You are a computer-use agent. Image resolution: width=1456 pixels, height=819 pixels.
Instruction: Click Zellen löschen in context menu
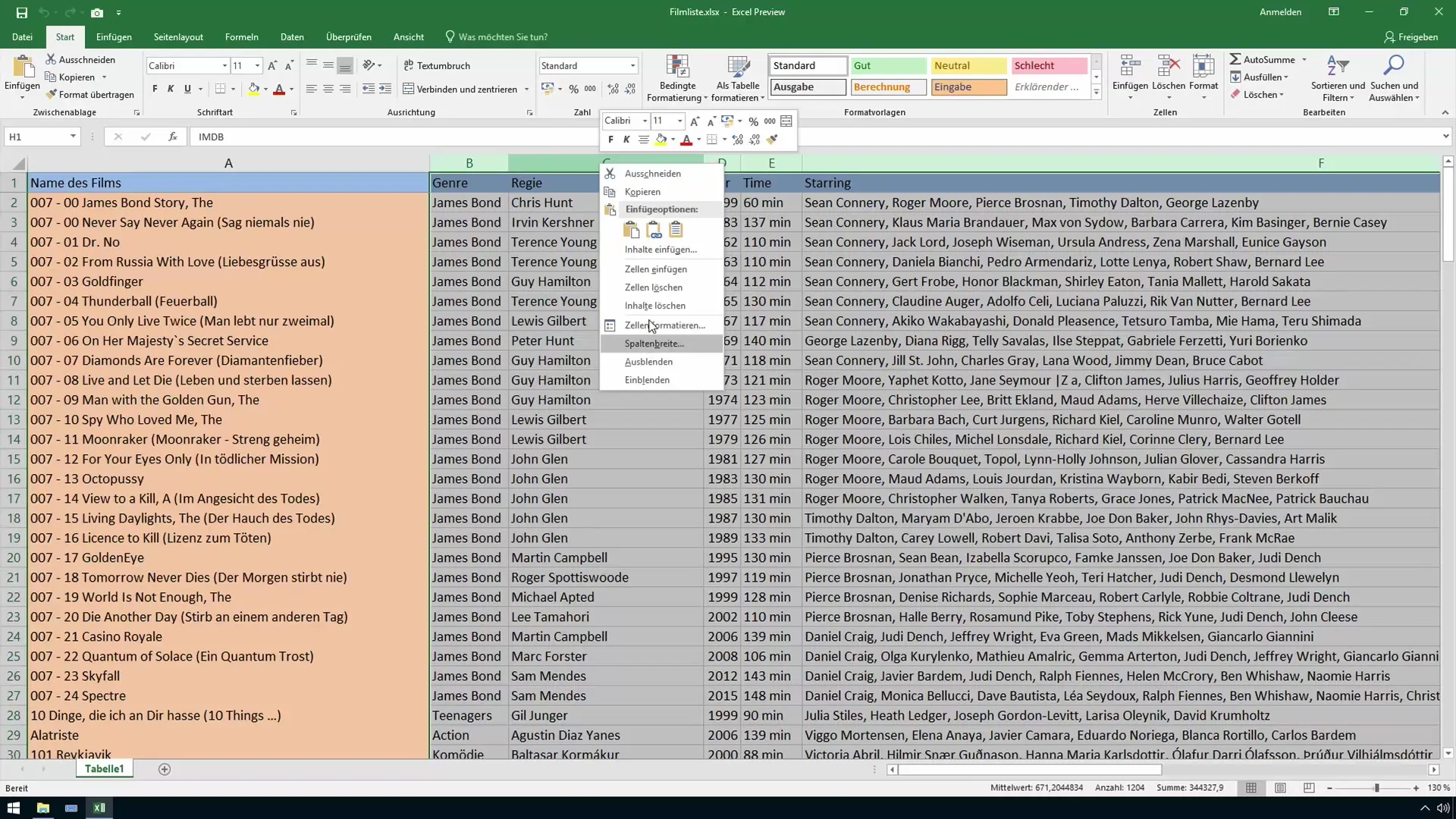pos(655,287)
